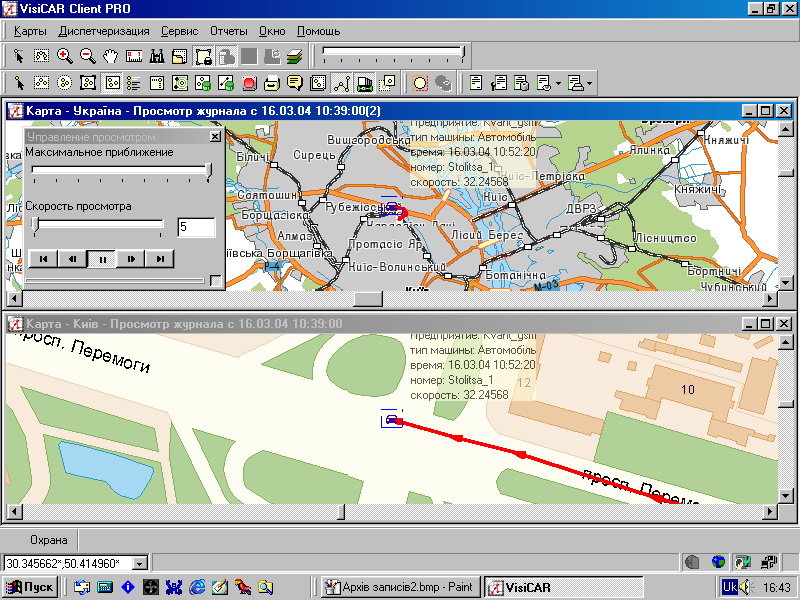Image resolution: width=800 pixels, height=600 pixels.
Task: Select the yellow circle zone tool
Action: tap(419, 83)
